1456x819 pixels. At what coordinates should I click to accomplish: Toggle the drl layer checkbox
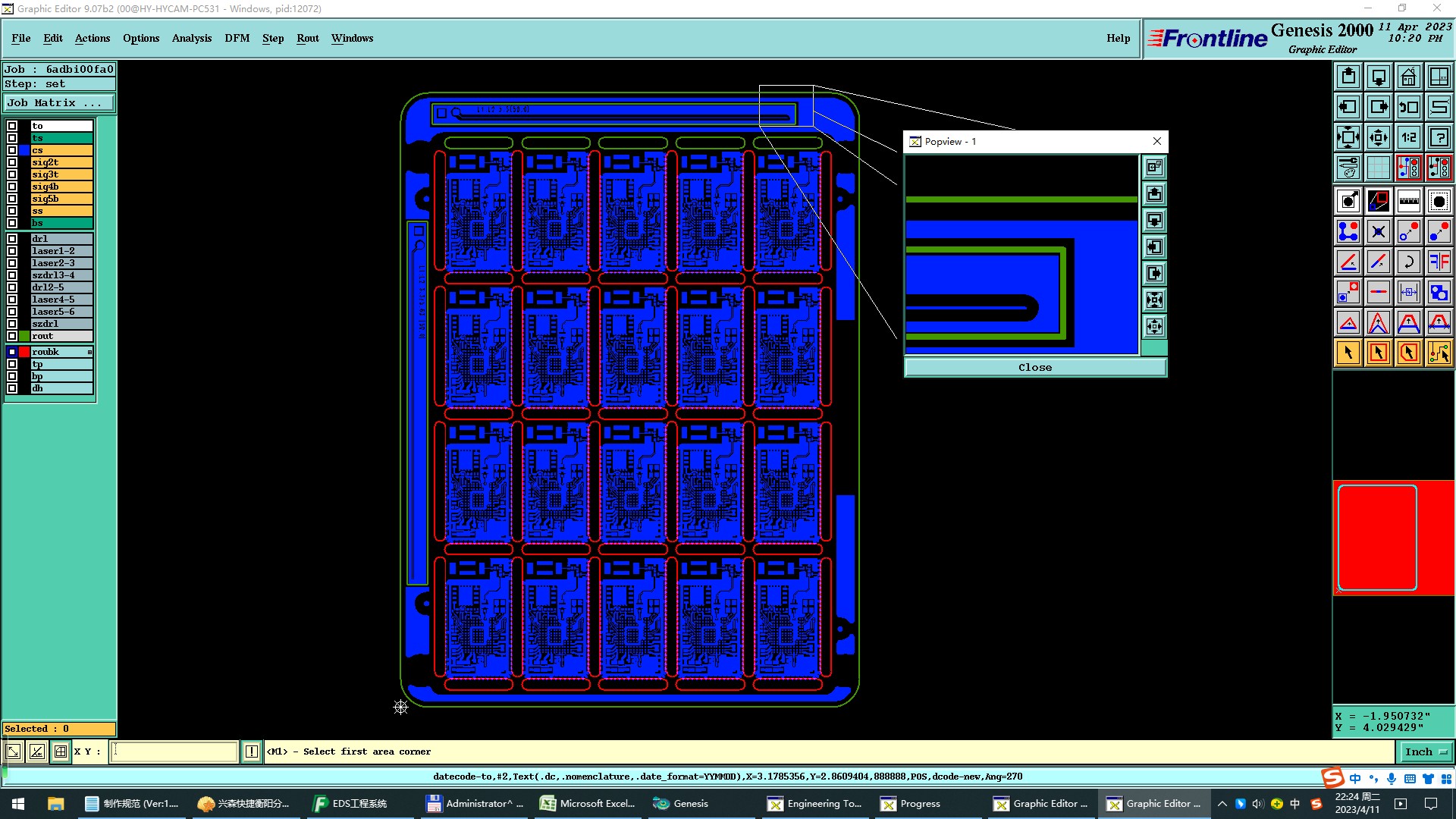[x=12, y=239]
